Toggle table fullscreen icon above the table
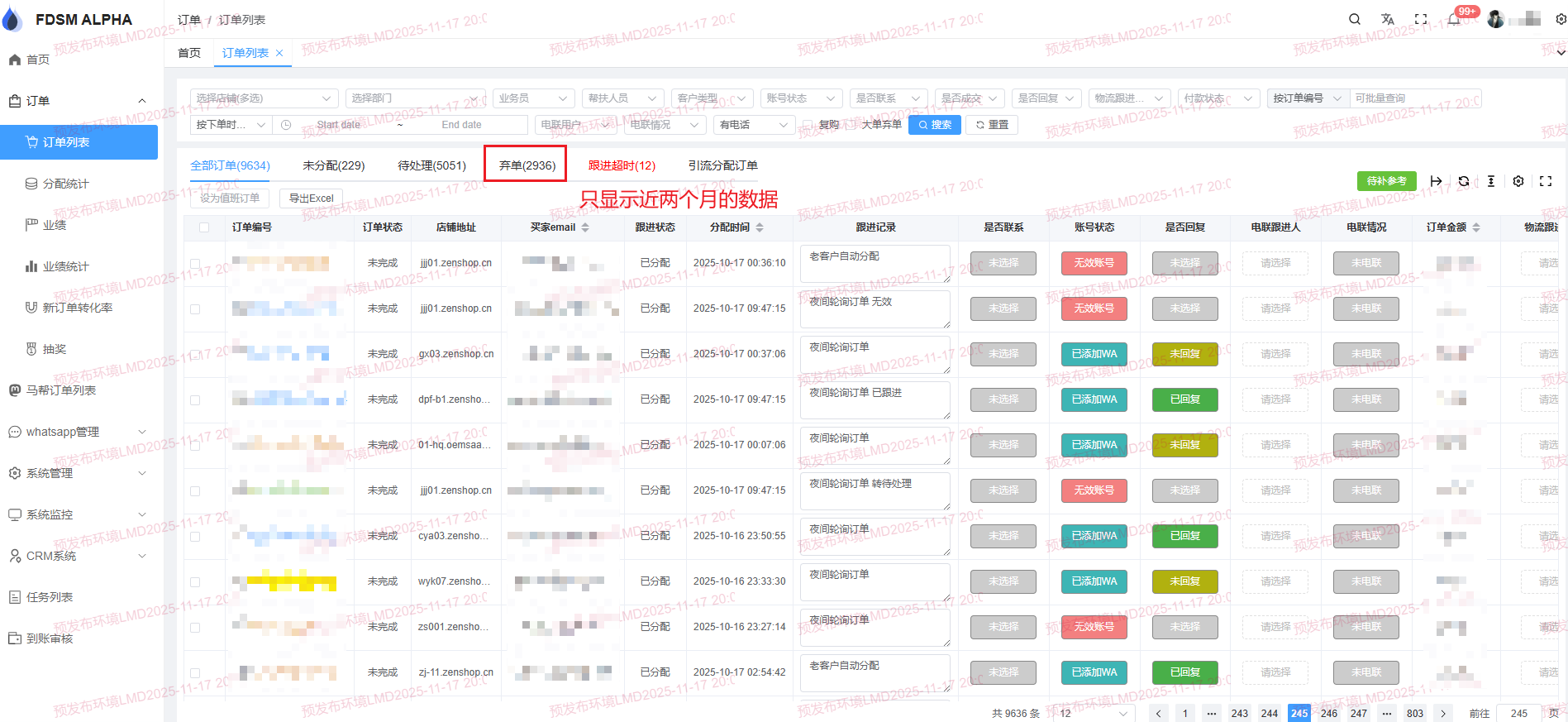Viewport: 1568px width, 722px height. 1546,181
